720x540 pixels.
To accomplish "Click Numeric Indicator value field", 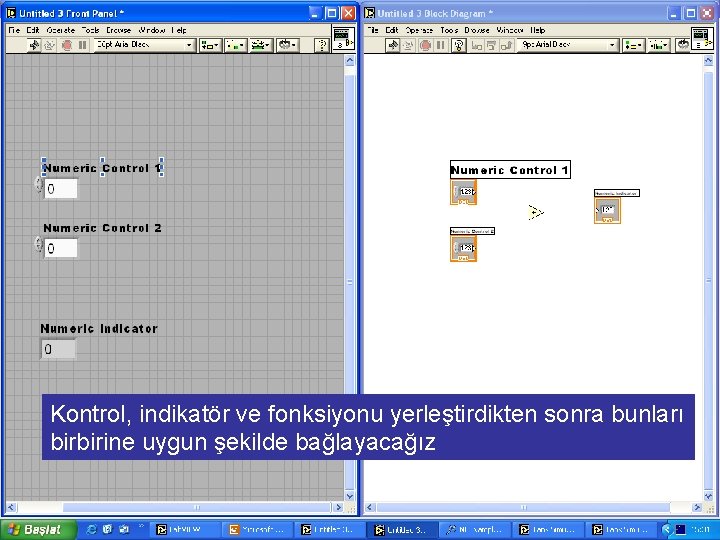I will click(x=58, y=349).
